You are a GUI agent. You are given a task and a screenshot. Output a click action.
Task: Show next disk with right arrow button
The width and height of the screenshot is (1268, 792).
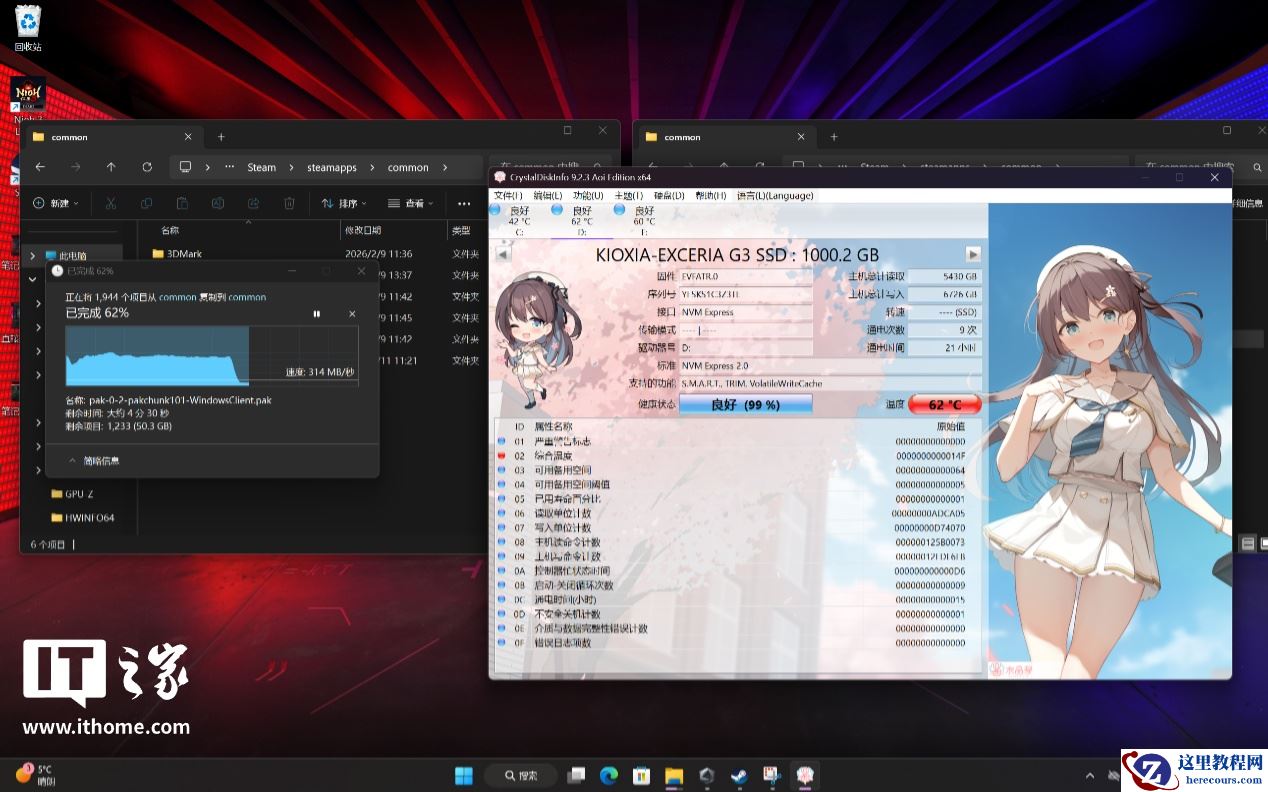coord(972,254)
